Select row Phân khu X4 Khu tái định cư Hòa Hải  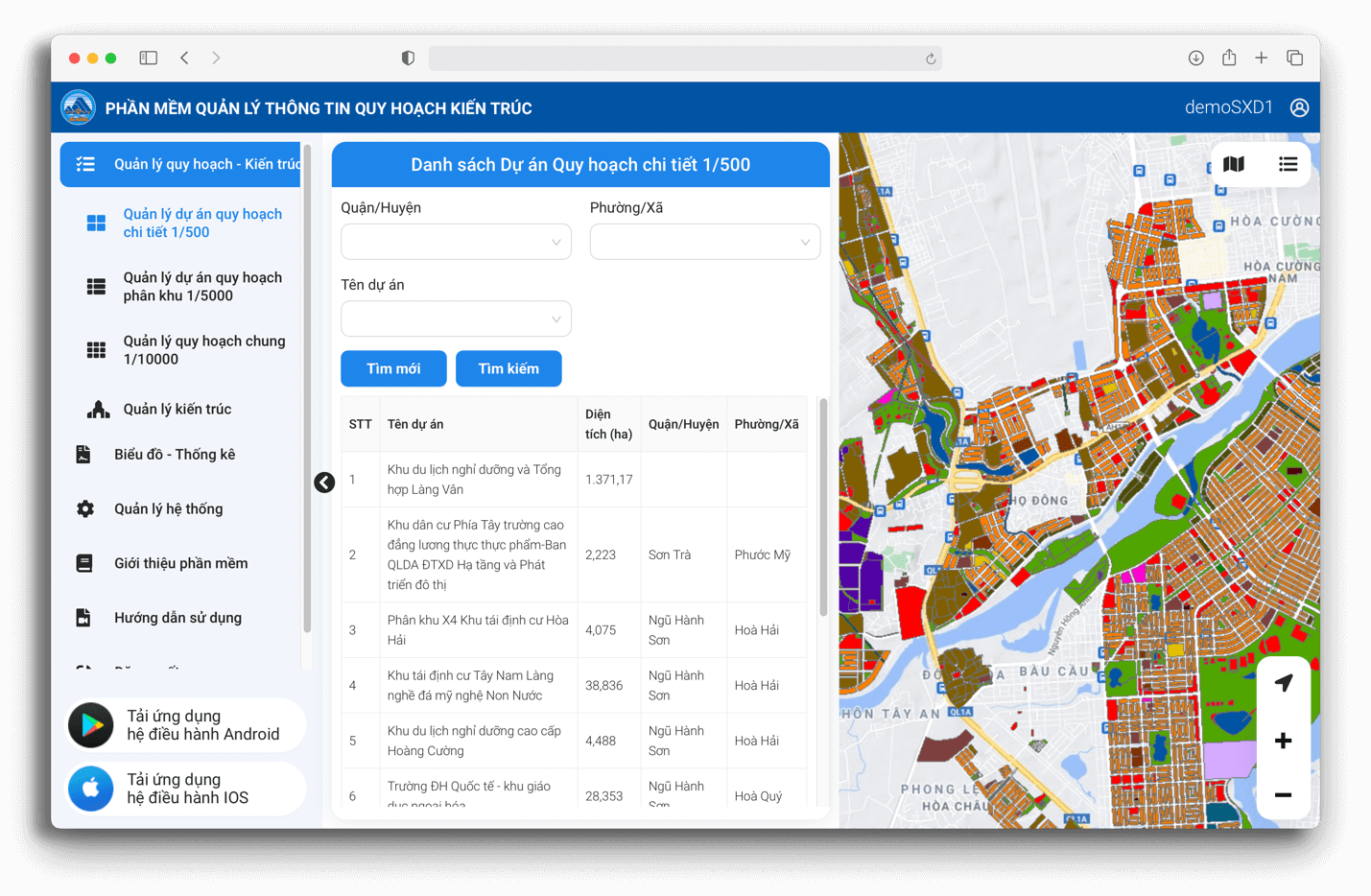pyautogui.click(x=574, y=630)
